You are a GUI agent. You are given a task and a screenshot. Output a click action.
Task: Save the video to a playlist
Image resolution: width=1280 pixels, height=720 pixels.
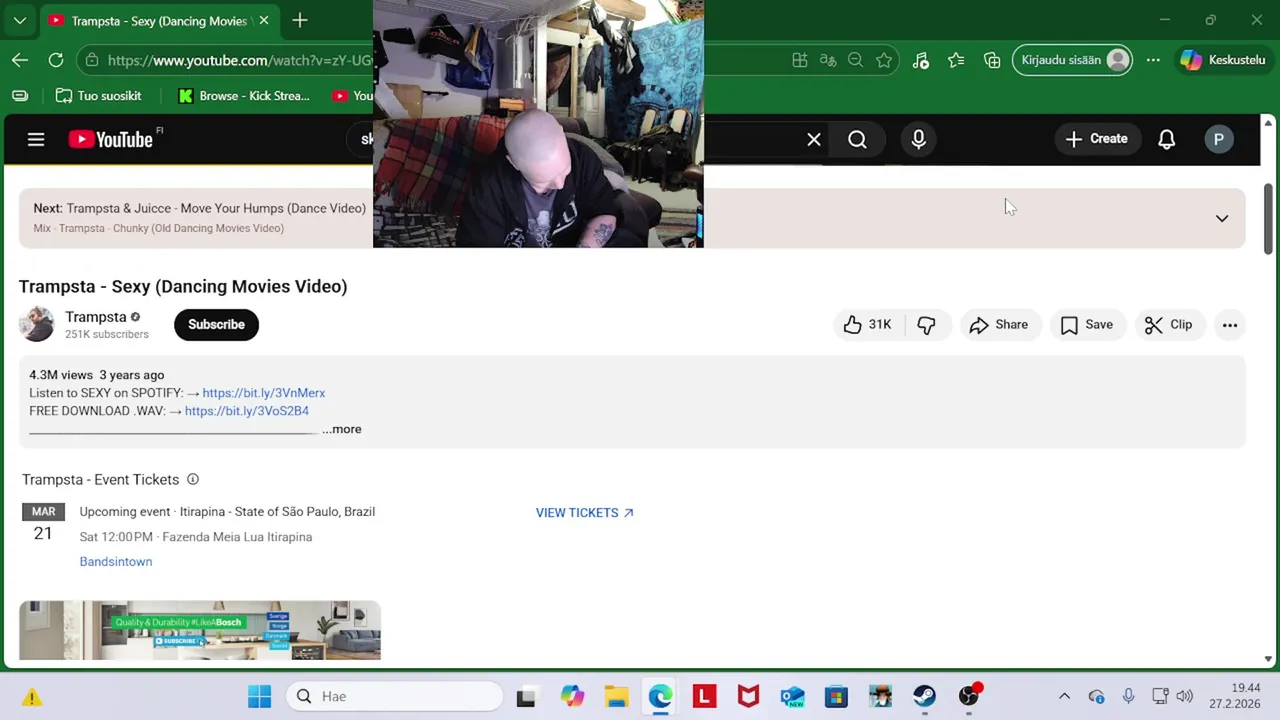click(x=1086, y=324)
